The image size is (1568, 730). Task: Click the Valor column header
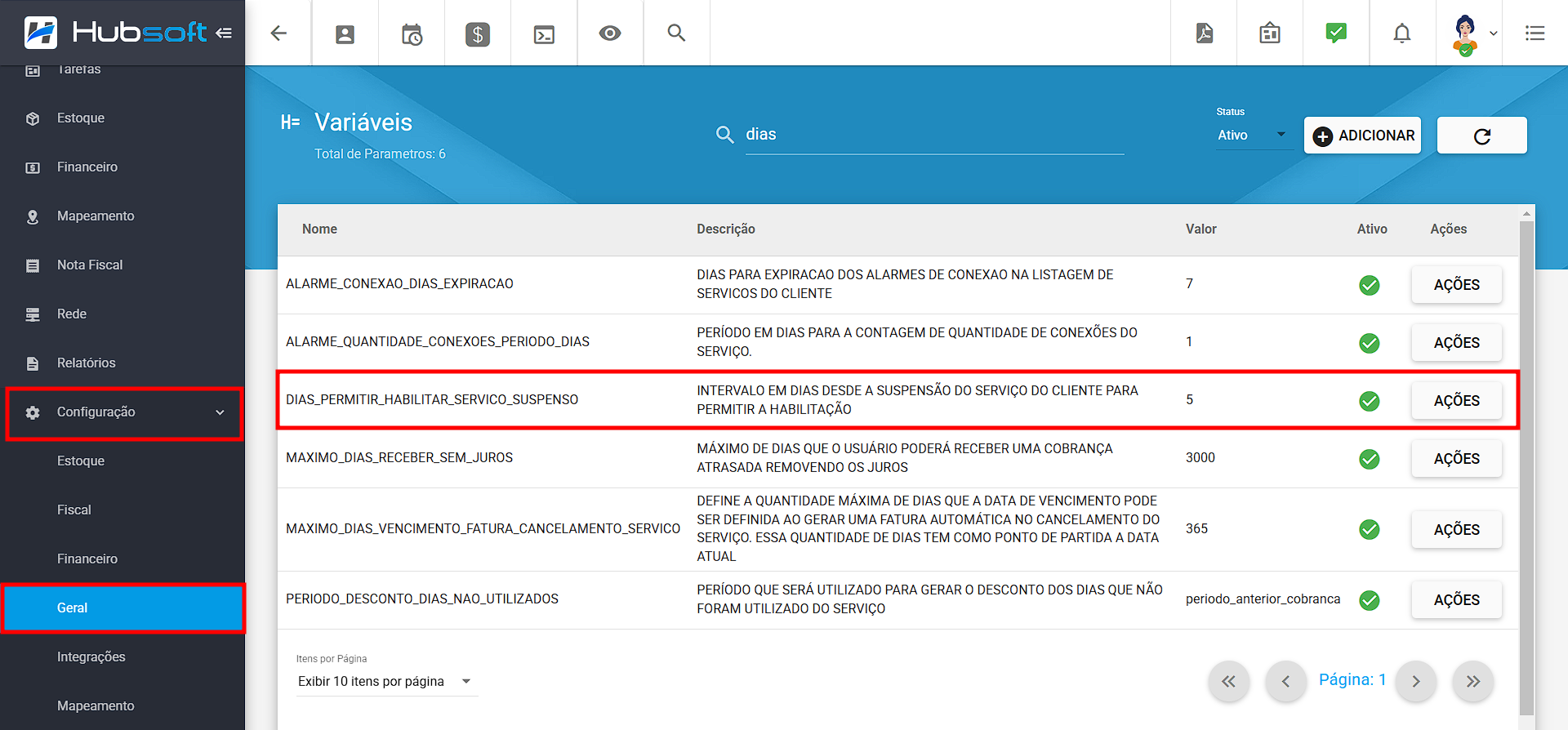(1201, 229)
